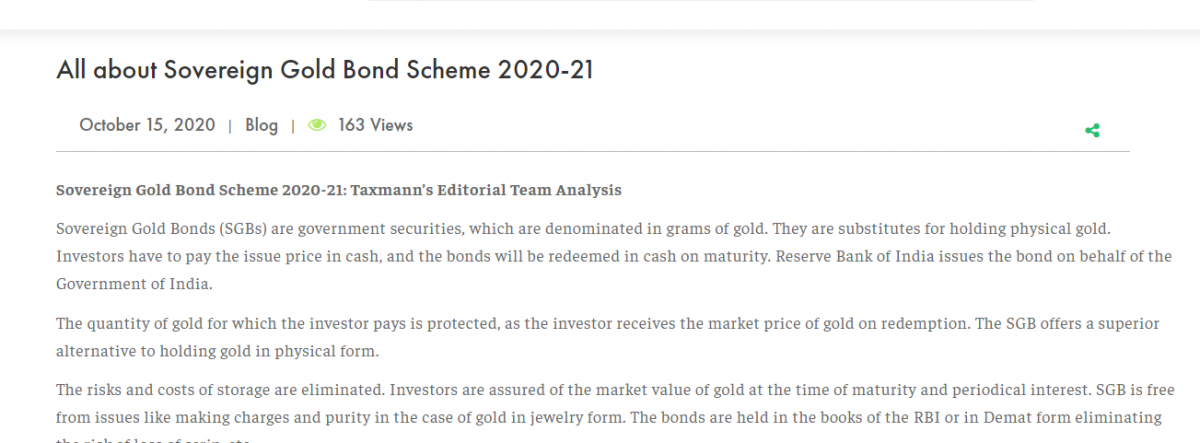Click the October 15, 2020 publish date

(147, 126)
